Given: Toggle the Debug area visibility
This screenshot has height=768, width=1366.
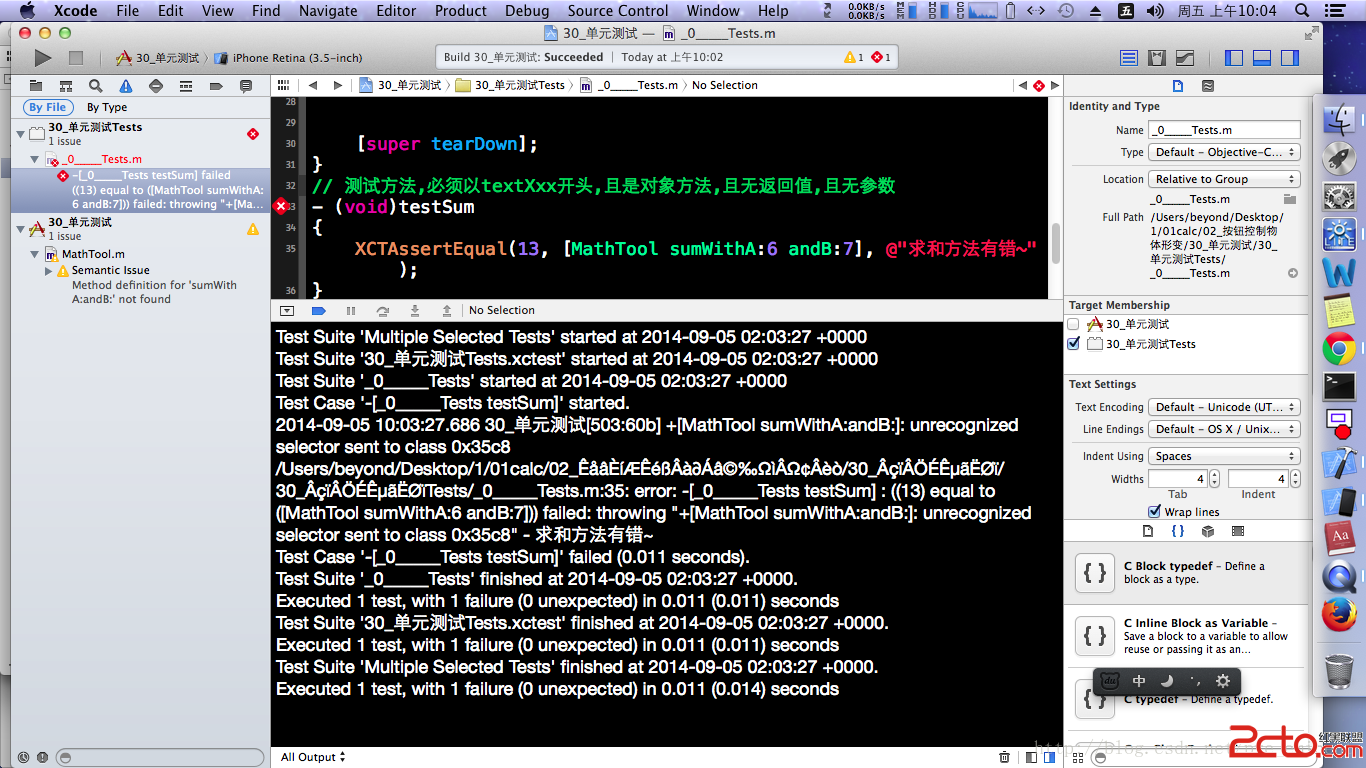Looking at the screenshot, I should [1262, 58].
